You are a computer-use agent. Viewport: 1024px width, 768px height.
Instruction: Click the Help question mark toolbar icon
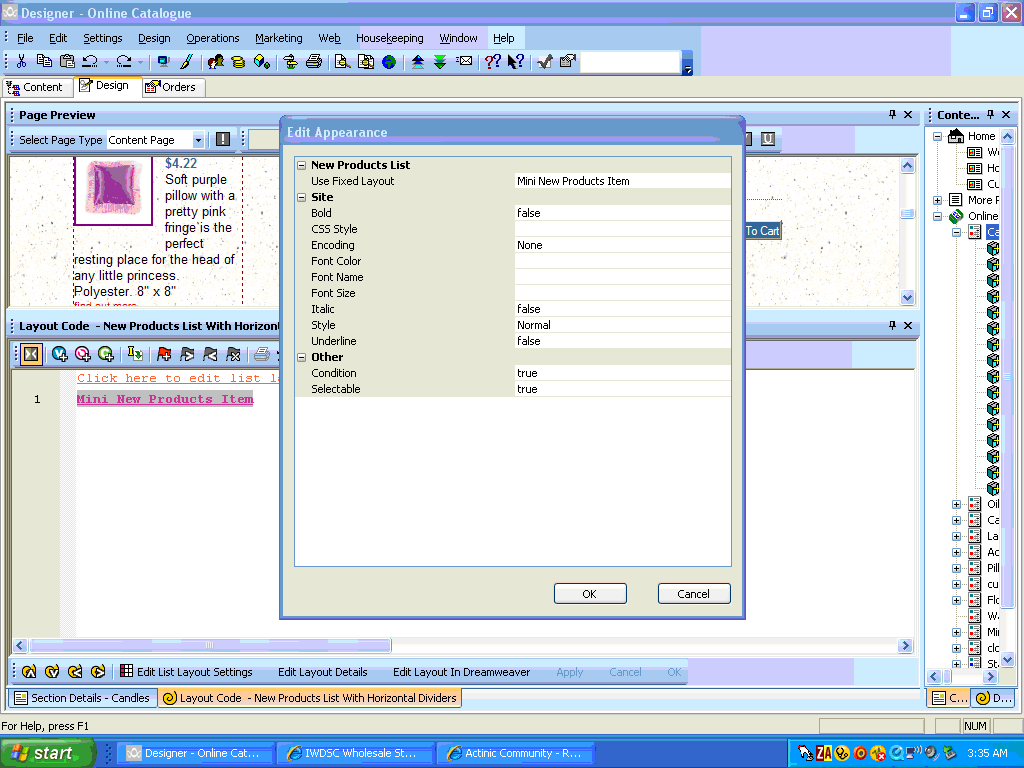click(x=492, y=62)
